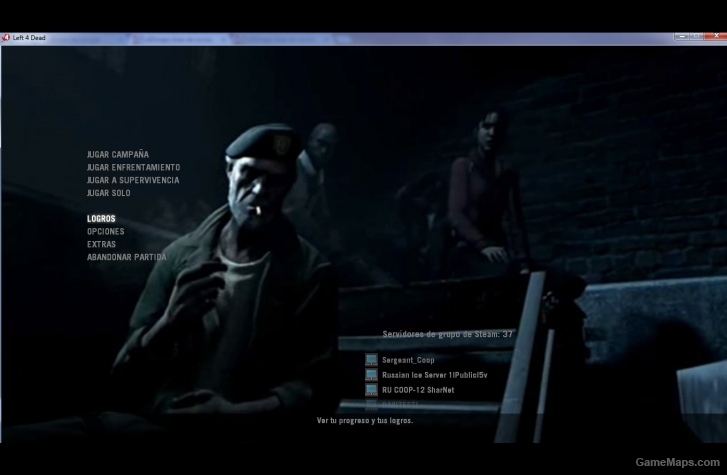727x475 pixels.
Task: Join RU COOP-12 SharNet server
Action: 418,390
